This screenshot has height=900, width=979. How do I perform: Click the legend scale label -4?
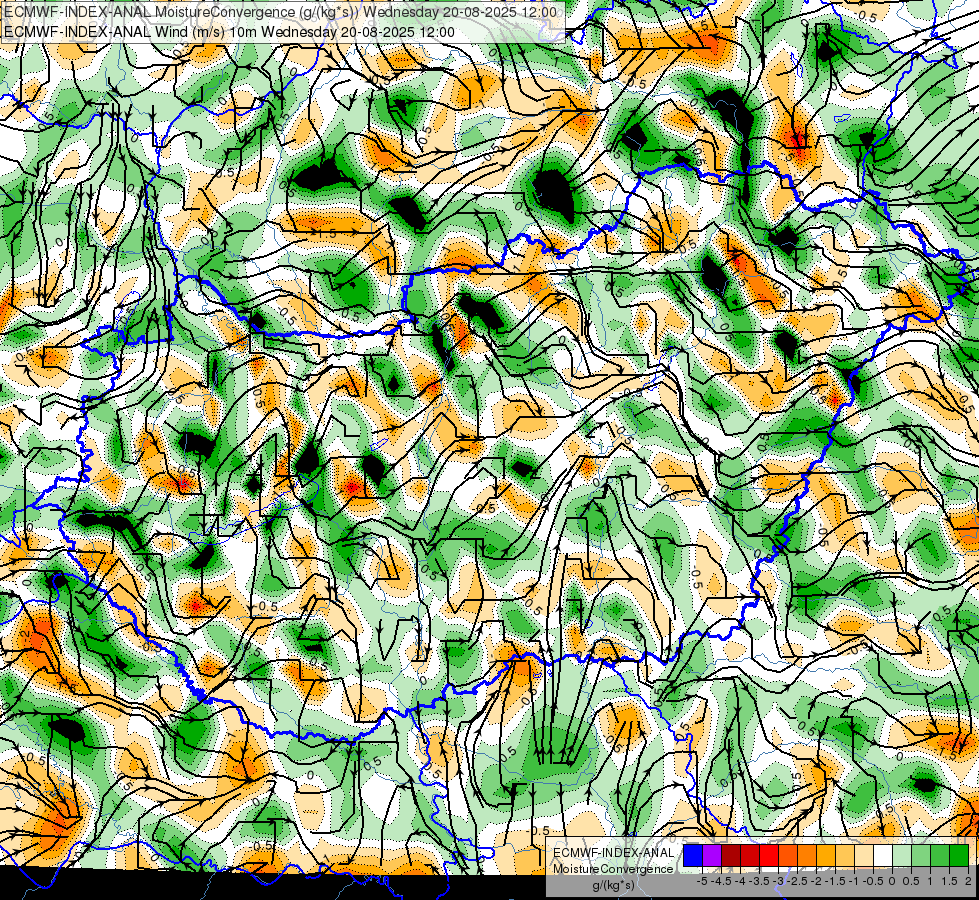(x=741, y=881)
